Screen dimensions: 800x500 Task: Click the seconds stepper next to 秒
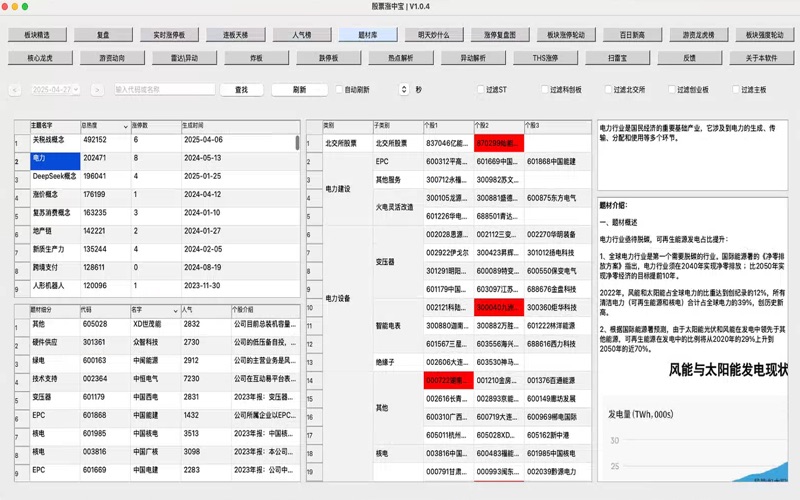(x=406, y=90)
